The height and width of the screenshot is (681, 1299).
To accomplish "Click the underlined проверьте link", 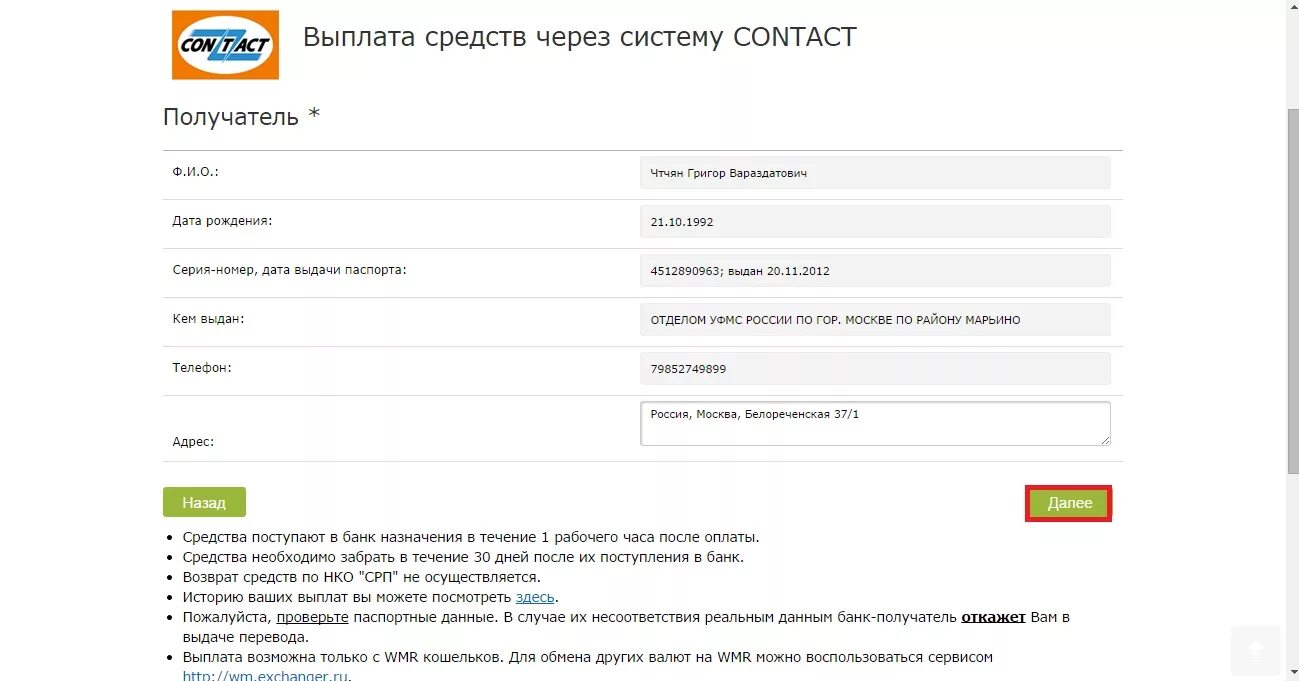I will coord(312,617).
